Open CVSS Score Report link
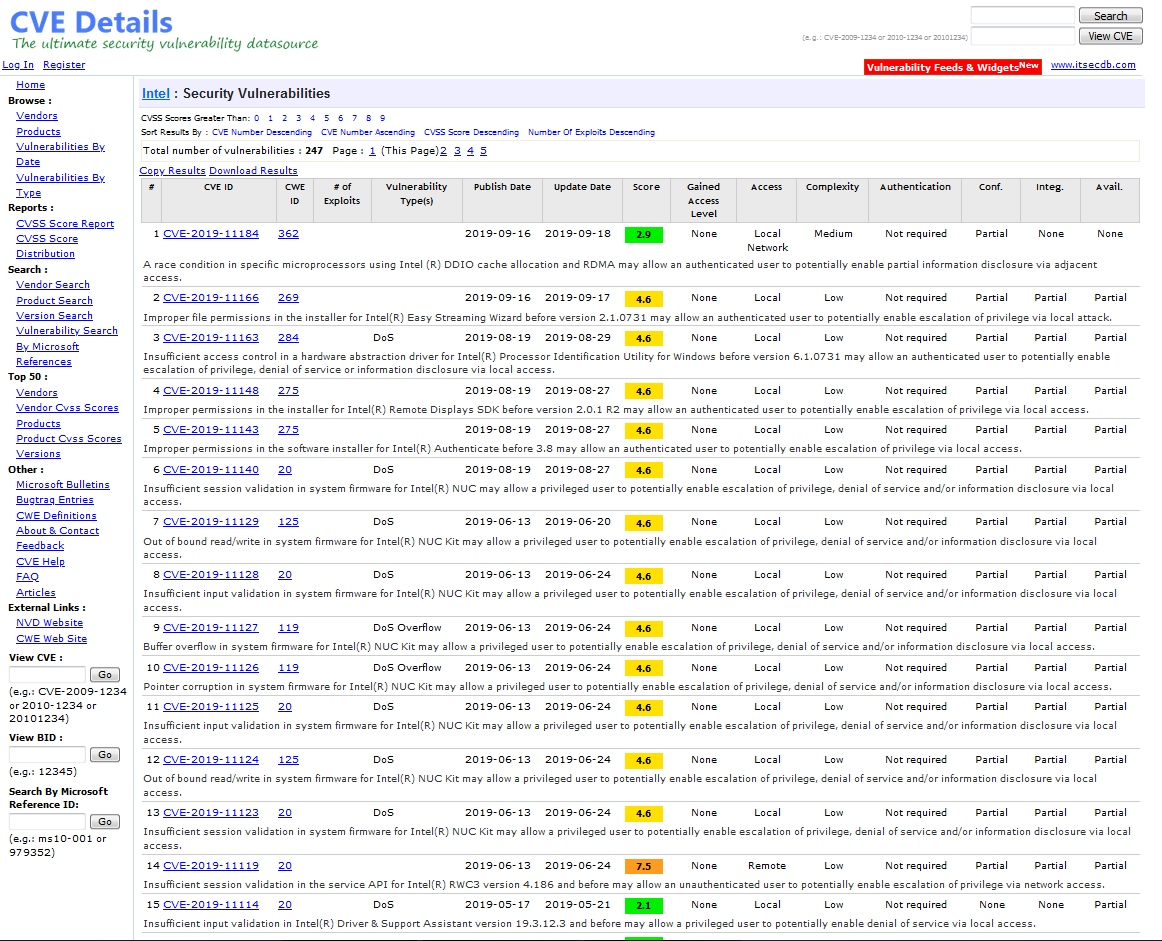 65,223
